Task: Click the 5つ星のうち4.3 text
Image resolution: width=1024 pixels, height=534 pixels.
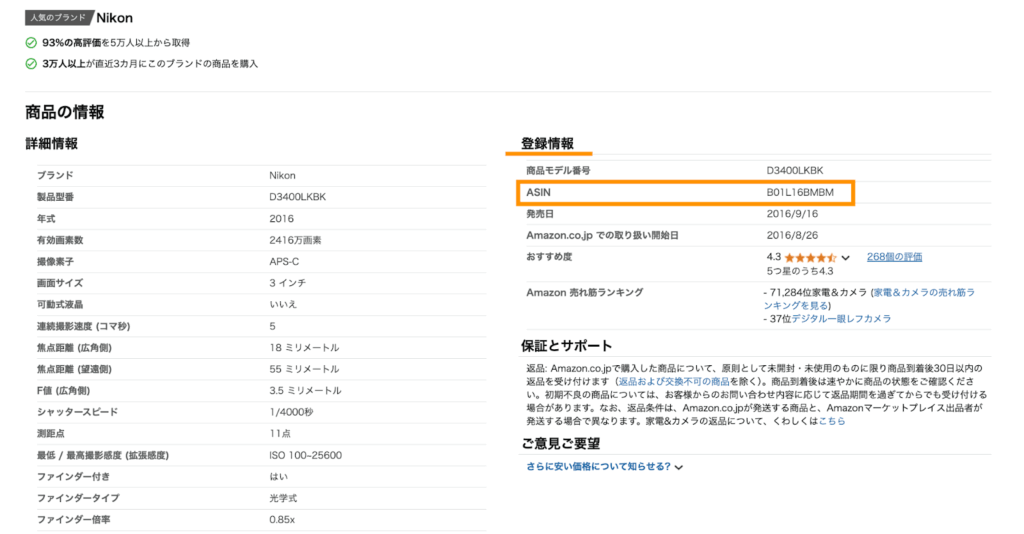Action: click(x=800, y=272)
